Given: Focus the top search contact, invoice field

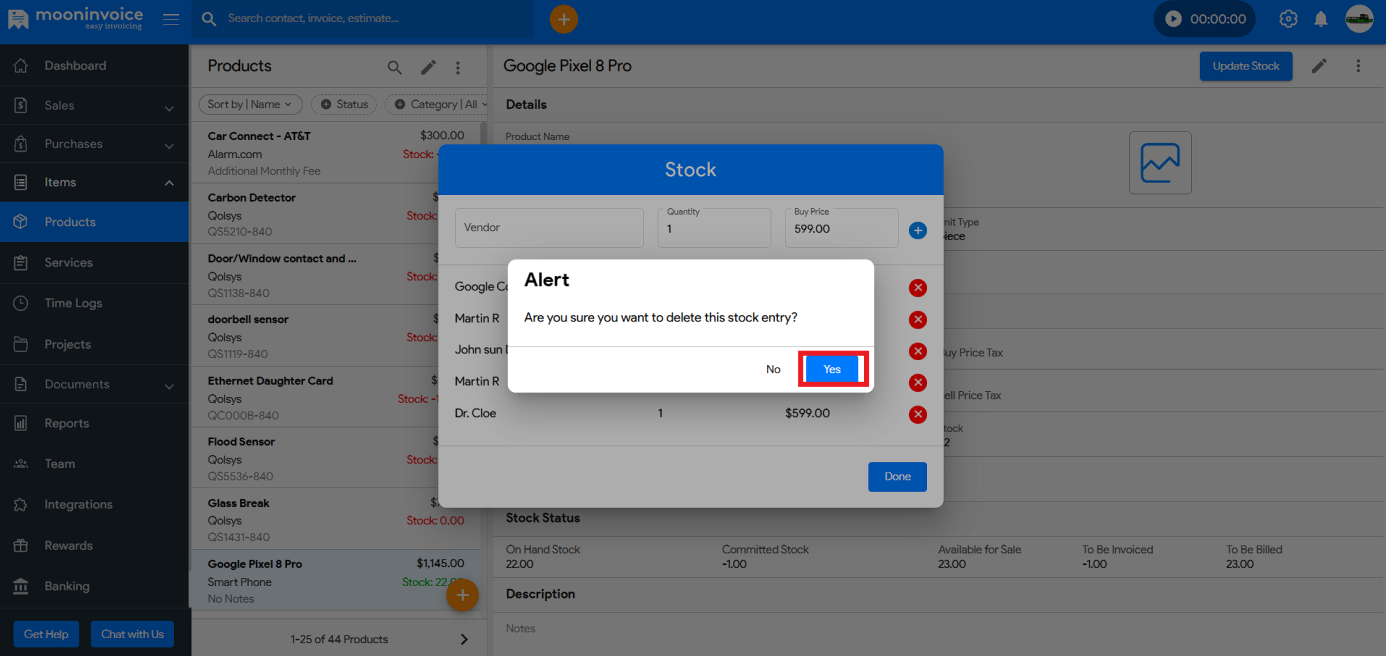Looking at the screenshot, I should click(x=362, y=19).
